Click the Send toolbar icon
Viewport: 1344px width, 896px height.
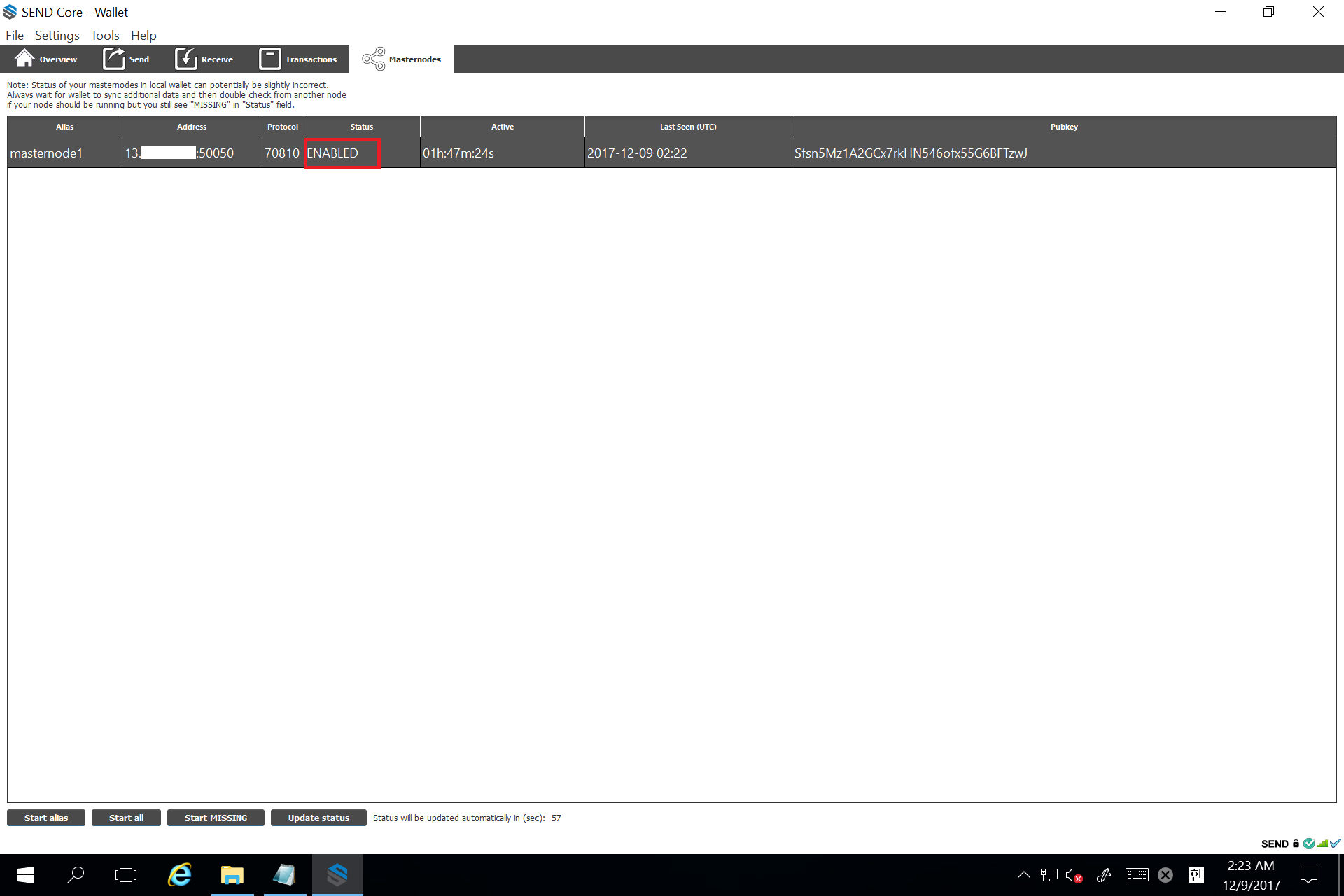coord(113,59)
